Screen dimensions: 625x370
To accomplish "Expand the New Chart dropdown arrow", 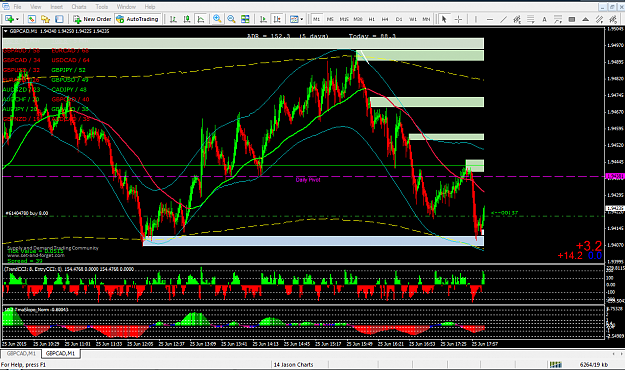I will [x=17, y=19].
